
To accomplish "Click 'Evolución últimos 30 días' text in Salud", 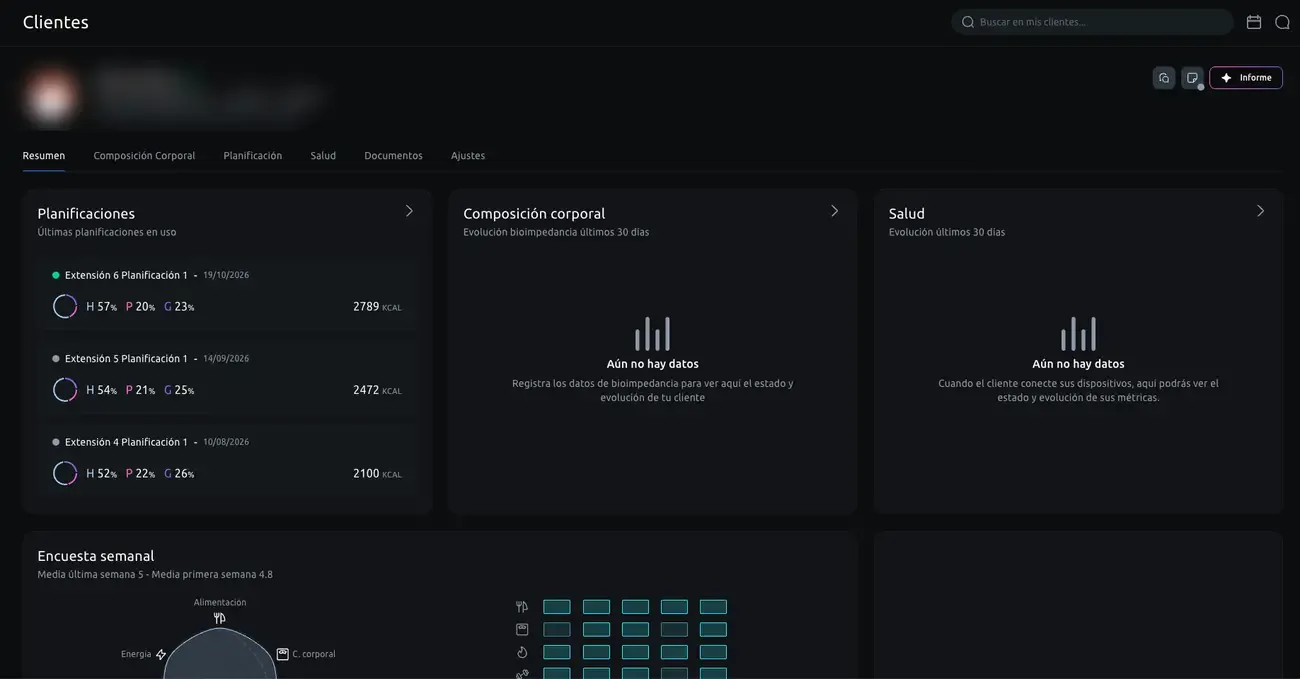I will (x=947, y=232).
